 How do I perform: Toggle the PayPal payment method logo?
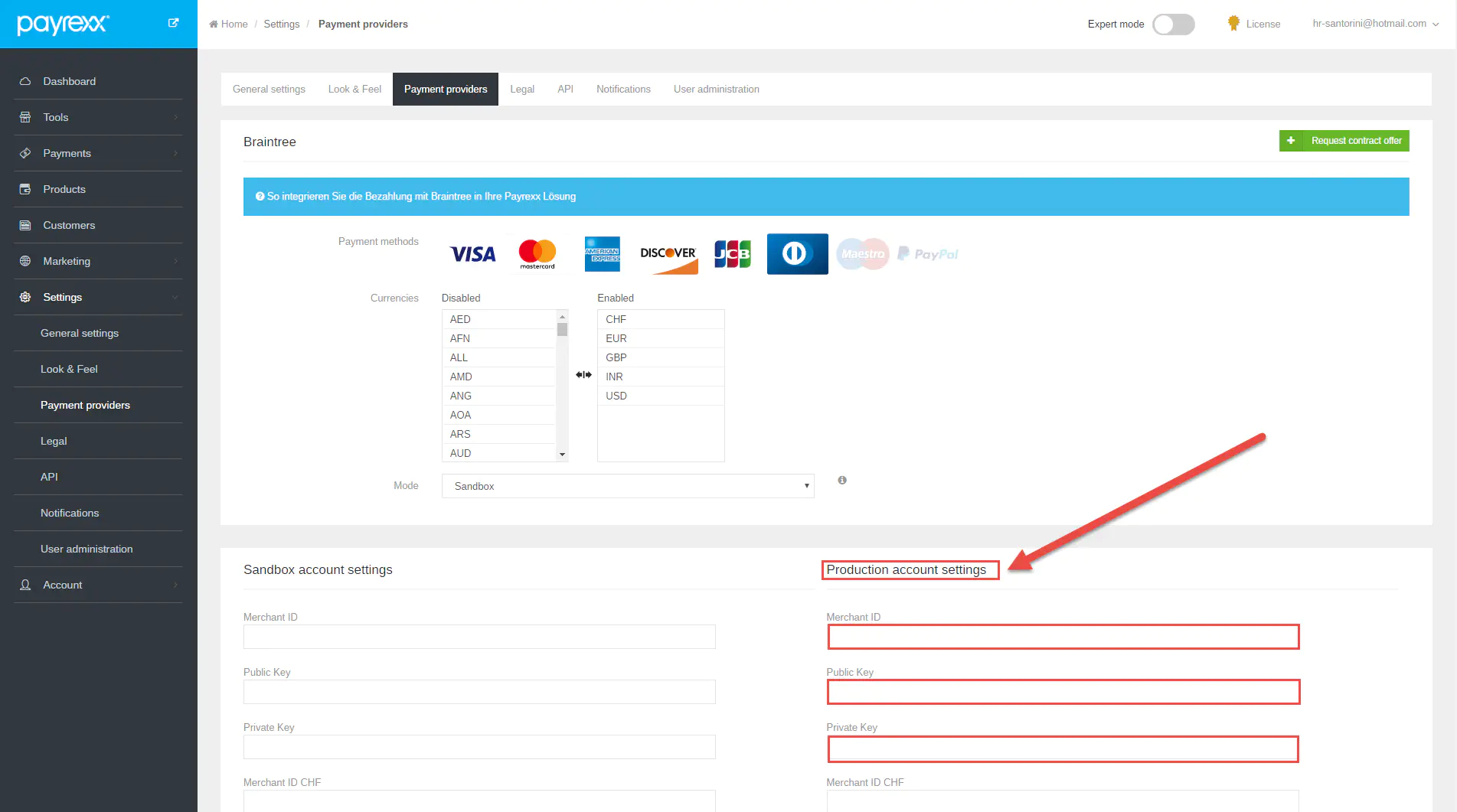[x=928, y=254]
